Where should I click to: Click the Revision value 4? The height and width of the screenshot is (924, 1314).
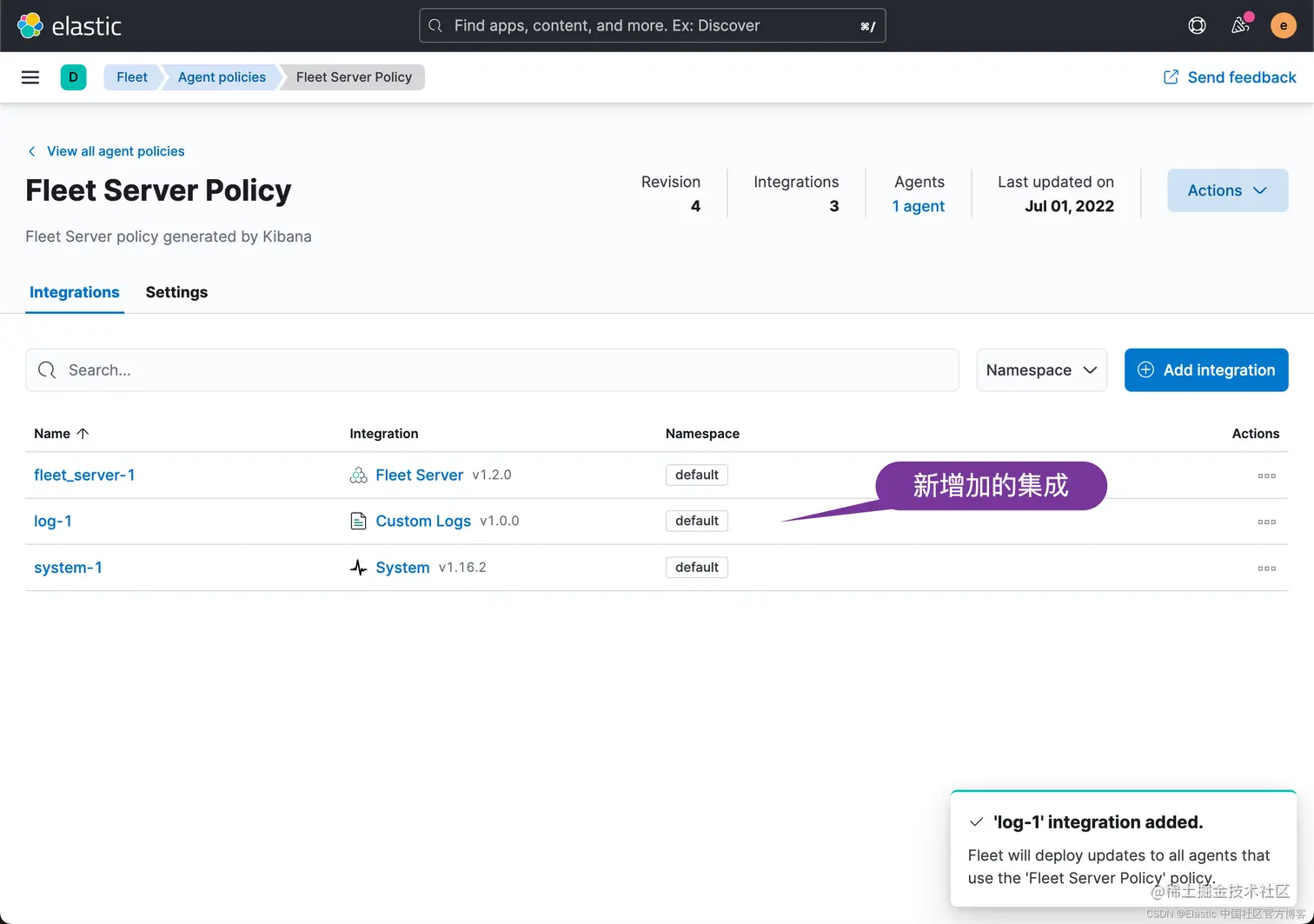click(695, 206)
